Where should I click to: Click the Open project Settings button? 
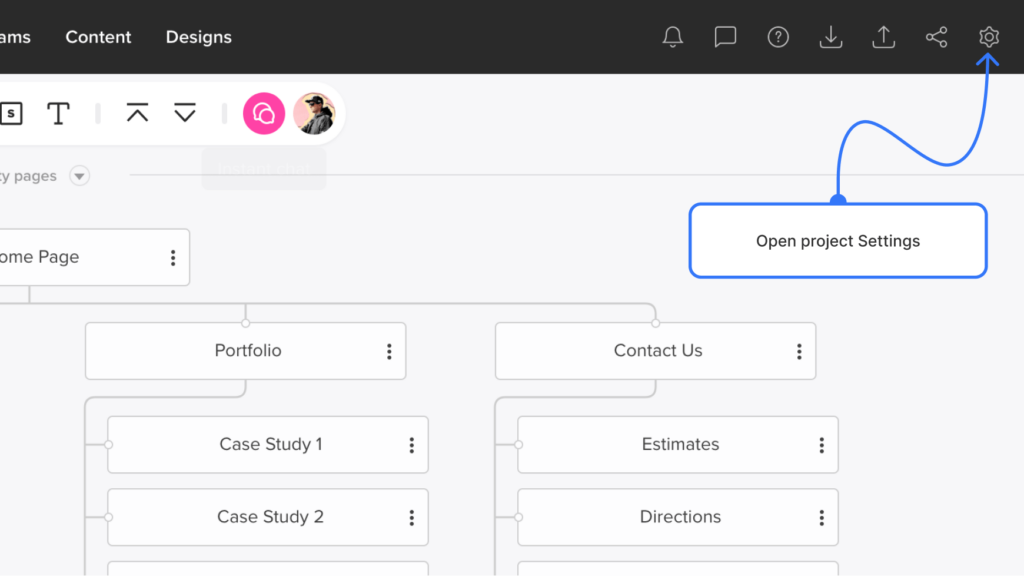(x=838, y=241)
